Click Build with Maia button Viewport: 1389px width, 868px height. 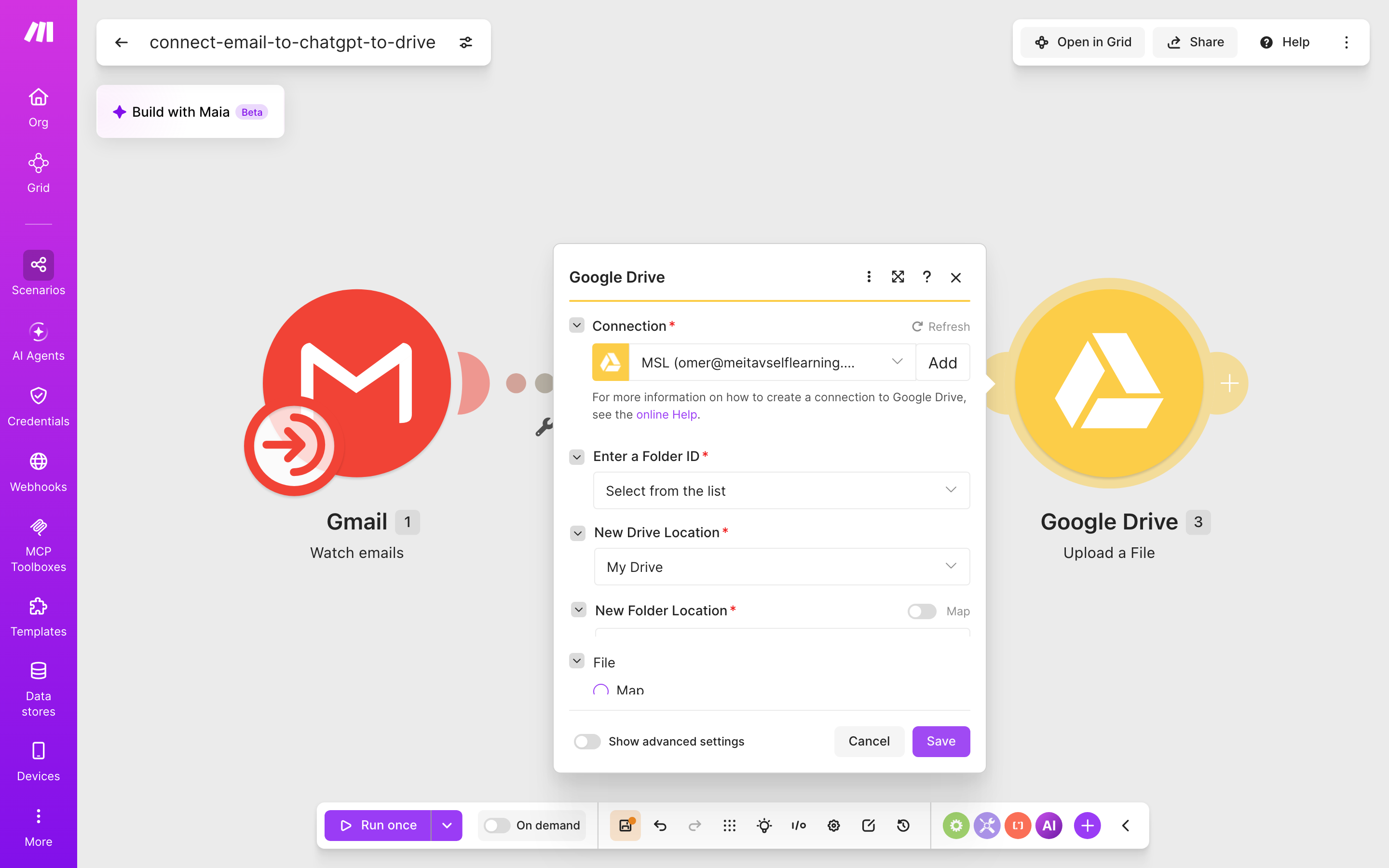coord(191,112)
